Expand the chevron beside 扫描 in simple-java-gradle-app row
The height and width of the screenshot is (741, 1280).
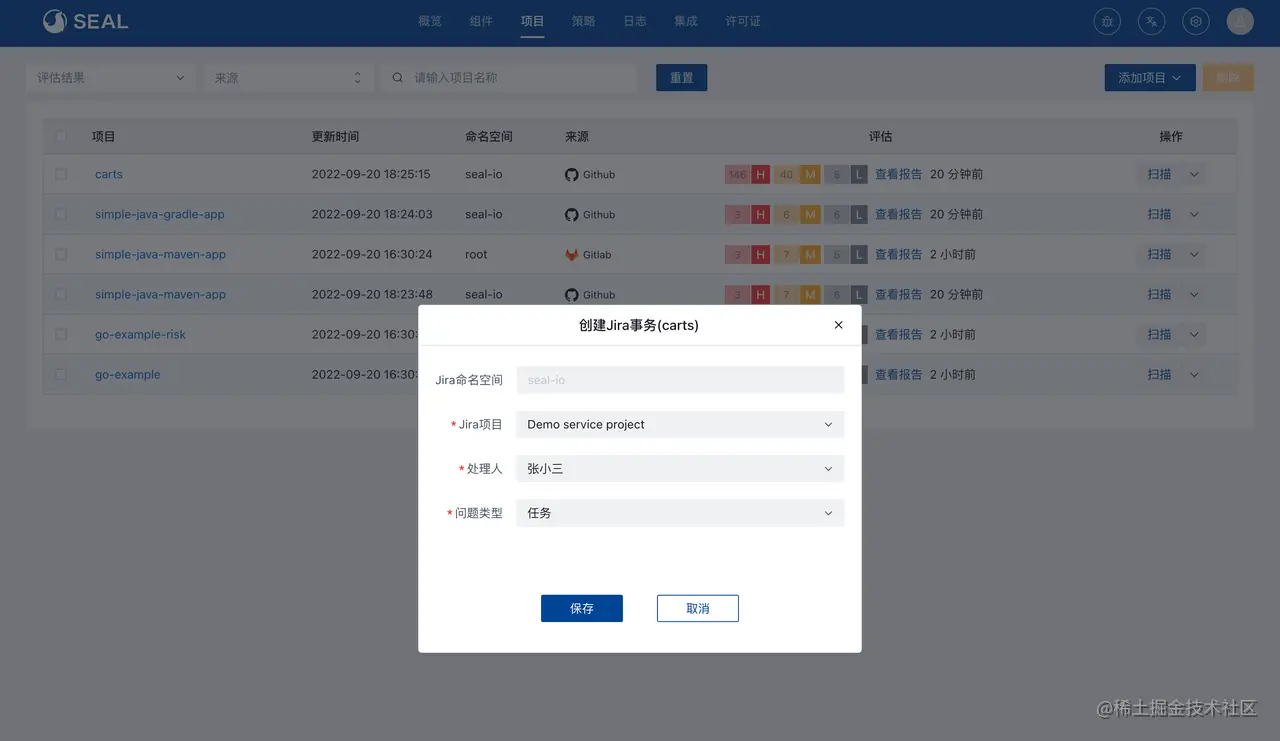click(x=1194, y=214)
